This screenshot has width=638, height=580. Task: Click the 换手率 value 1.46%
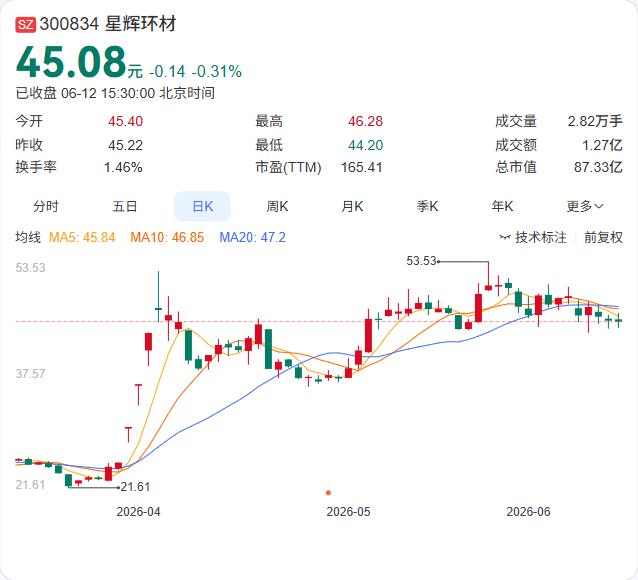[x=123, y=167]
